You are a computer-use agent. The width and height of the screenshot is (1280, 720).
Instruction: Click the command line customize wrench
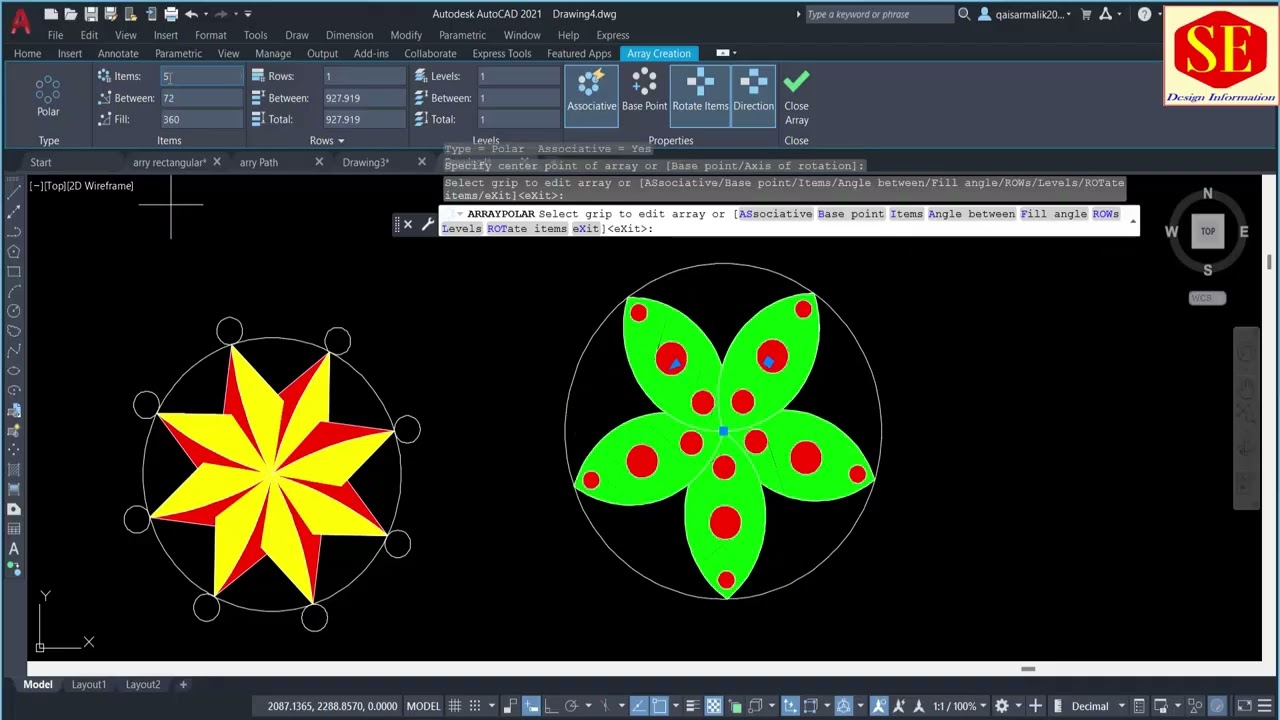[x=428, y=224]
